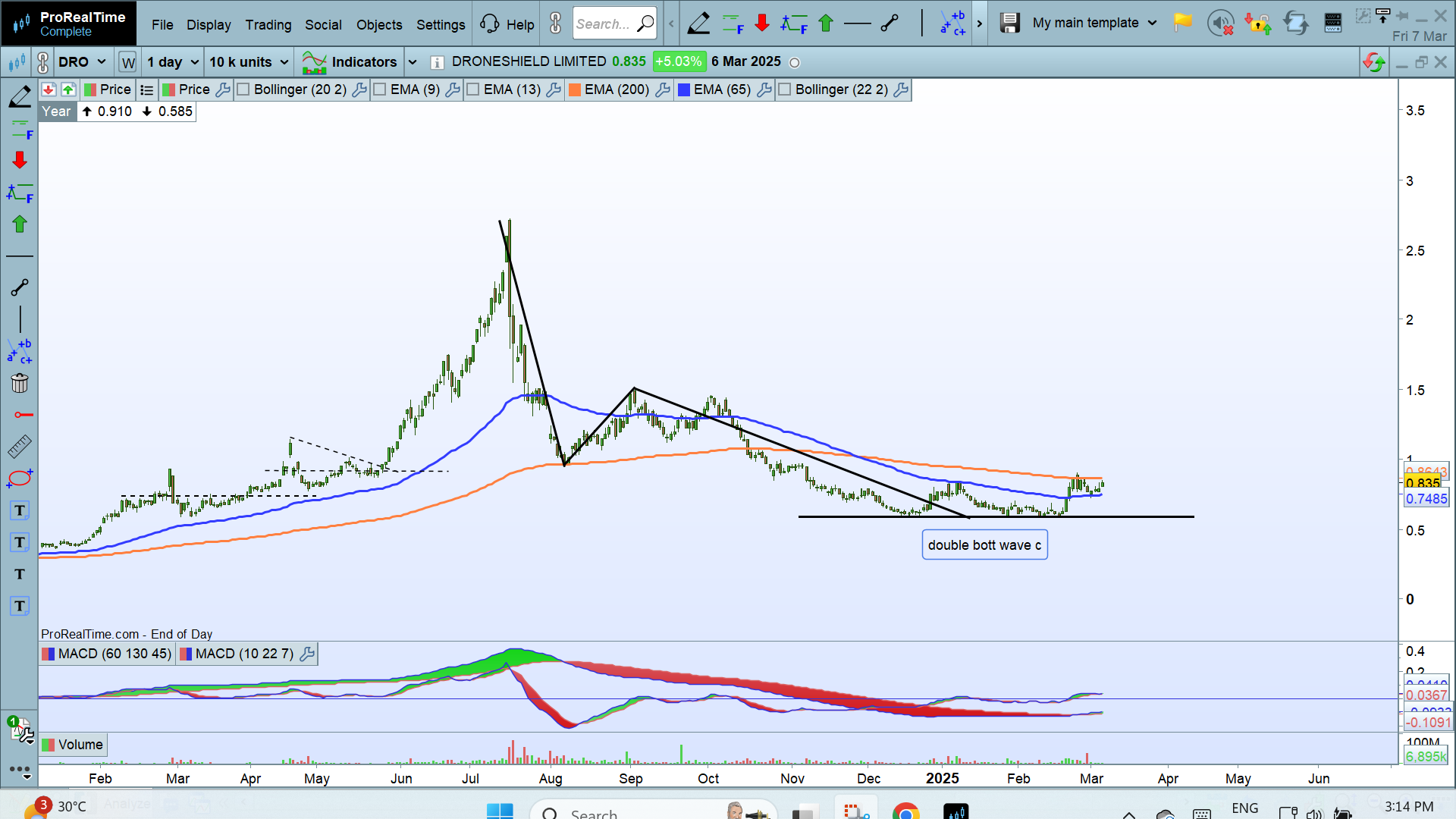The image size is (1456, 819).
Task: Expand toolbar with right chevron arrow
Action: pyautogui.click(x=980, y=24)
